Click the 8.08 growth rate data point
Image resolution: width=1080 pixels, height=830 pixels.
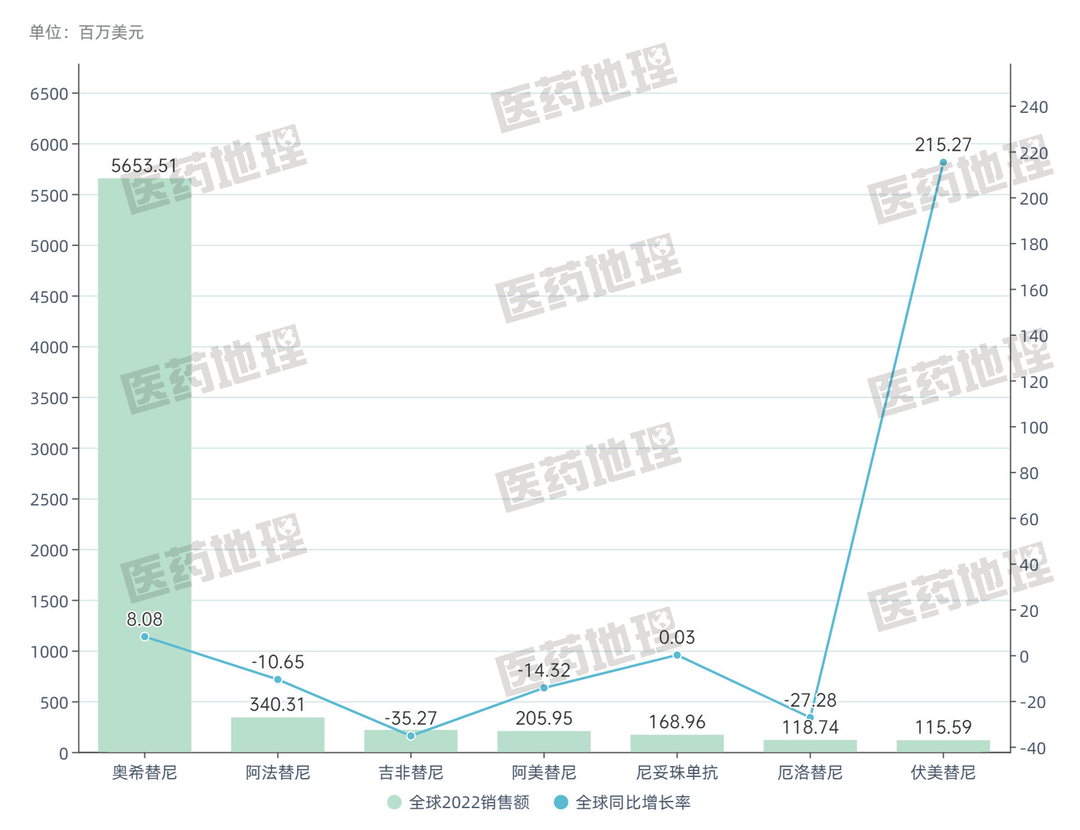(x=144, y=637)
